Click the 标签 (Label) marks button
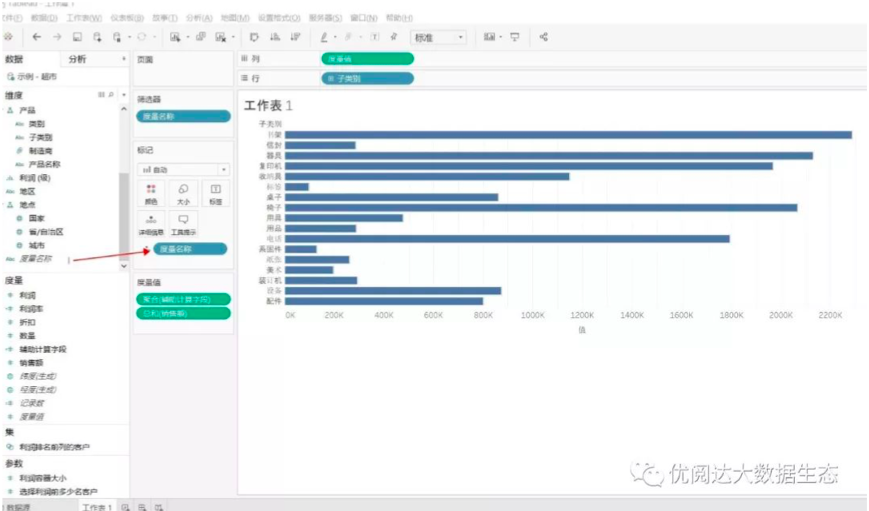 click(215, 193)
